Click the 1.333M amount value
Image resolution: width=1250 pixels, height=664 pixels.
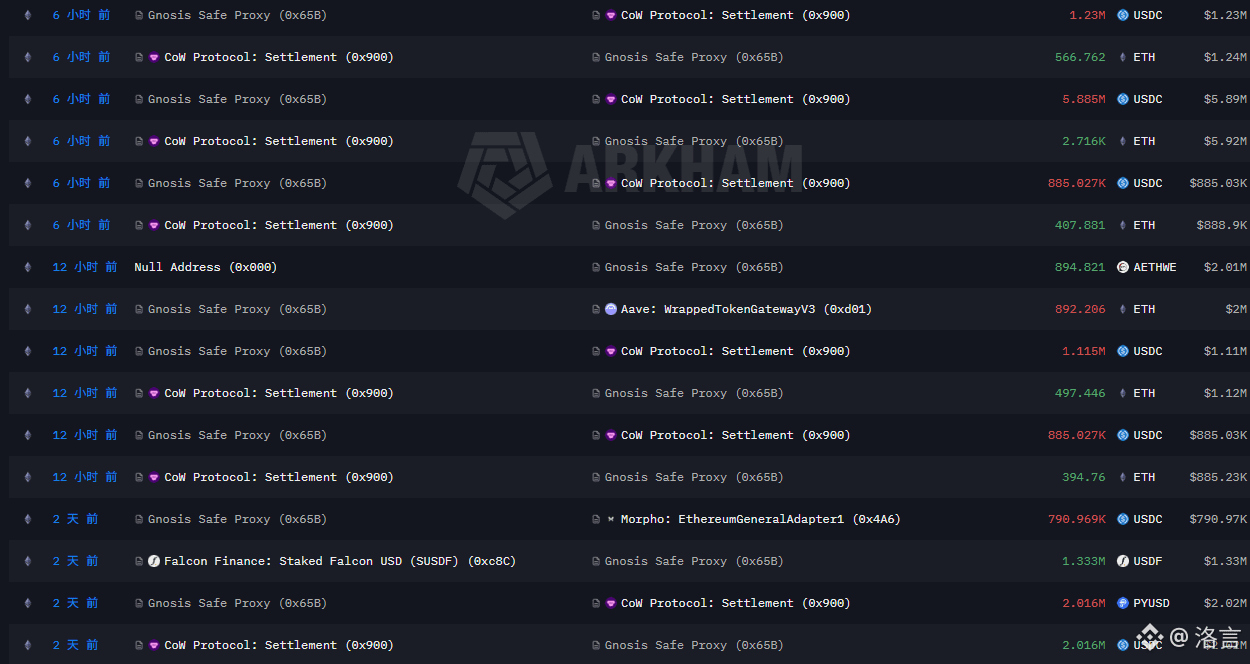point(1084,561)
